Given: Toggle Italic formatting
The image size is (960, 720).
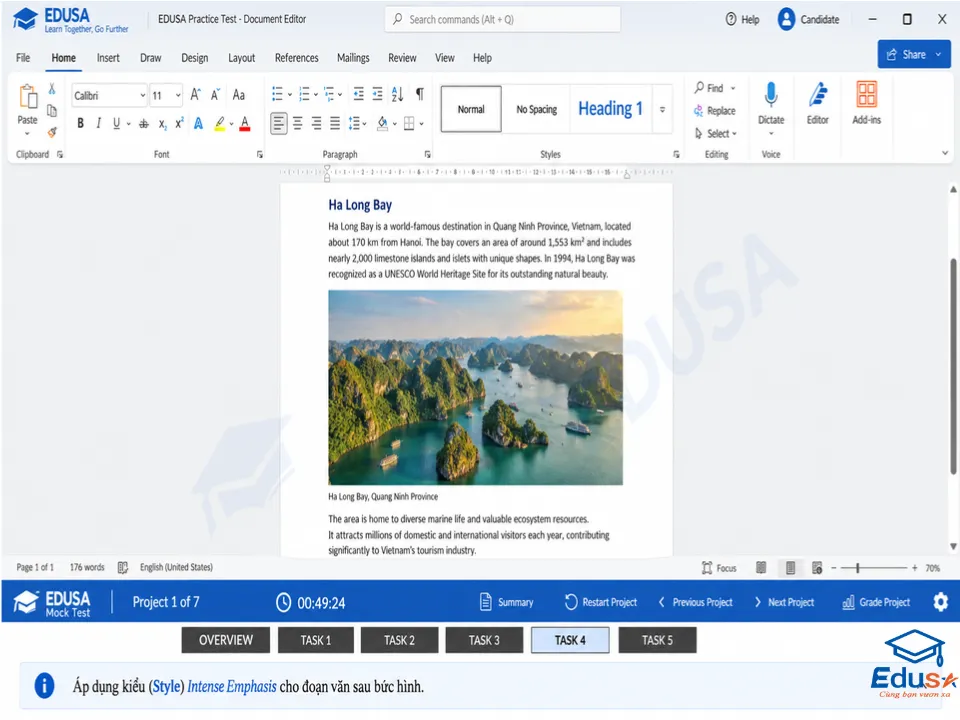Looking at the screenshot, I should coord(98,124).
